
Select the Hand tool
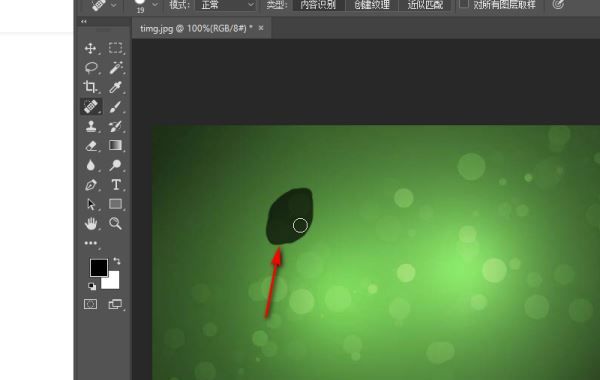coord(91,223)
